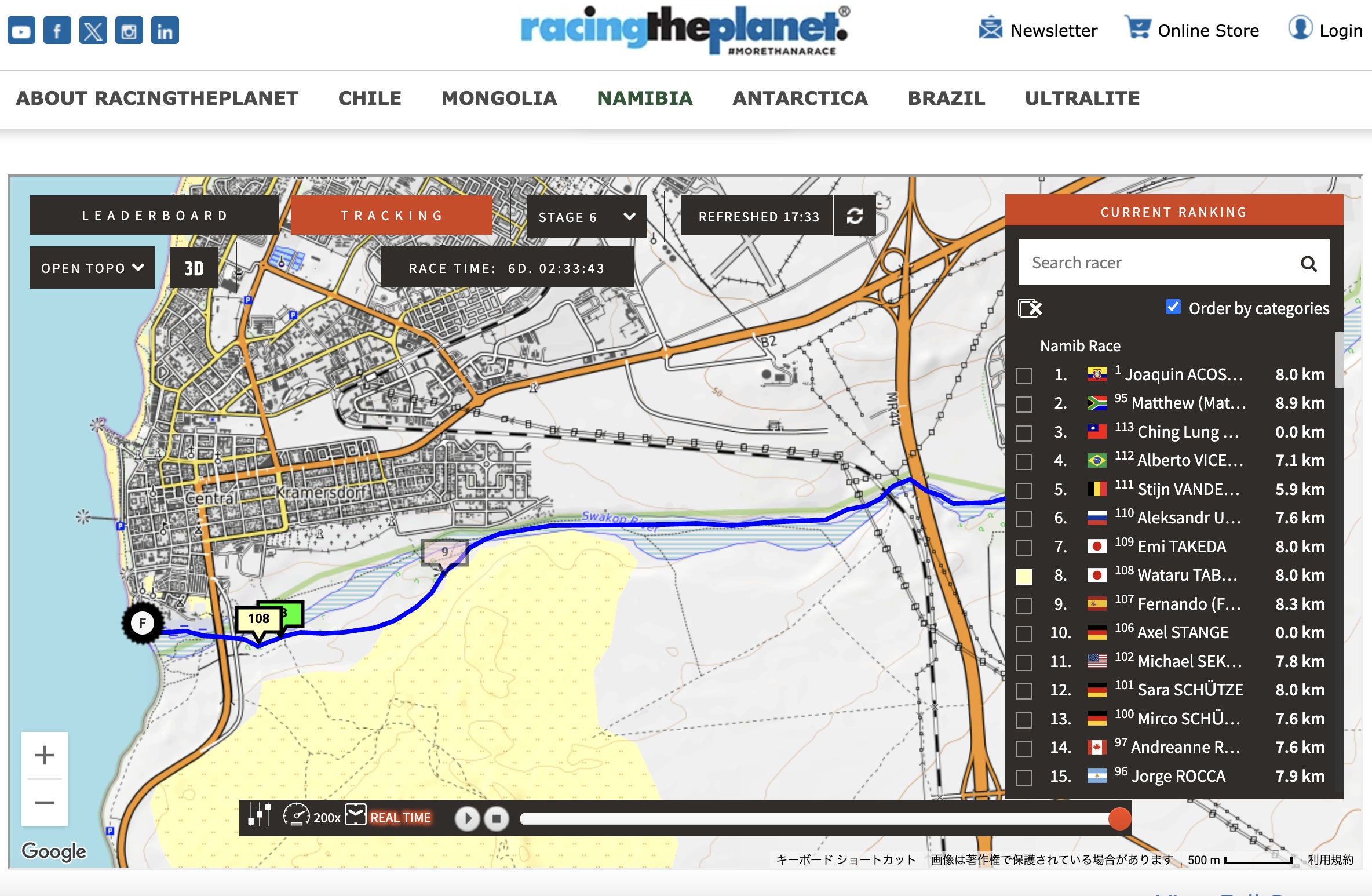Screen dimensions: 1372x896
Task: Open the Facebook social link
Action: point(57,30)
